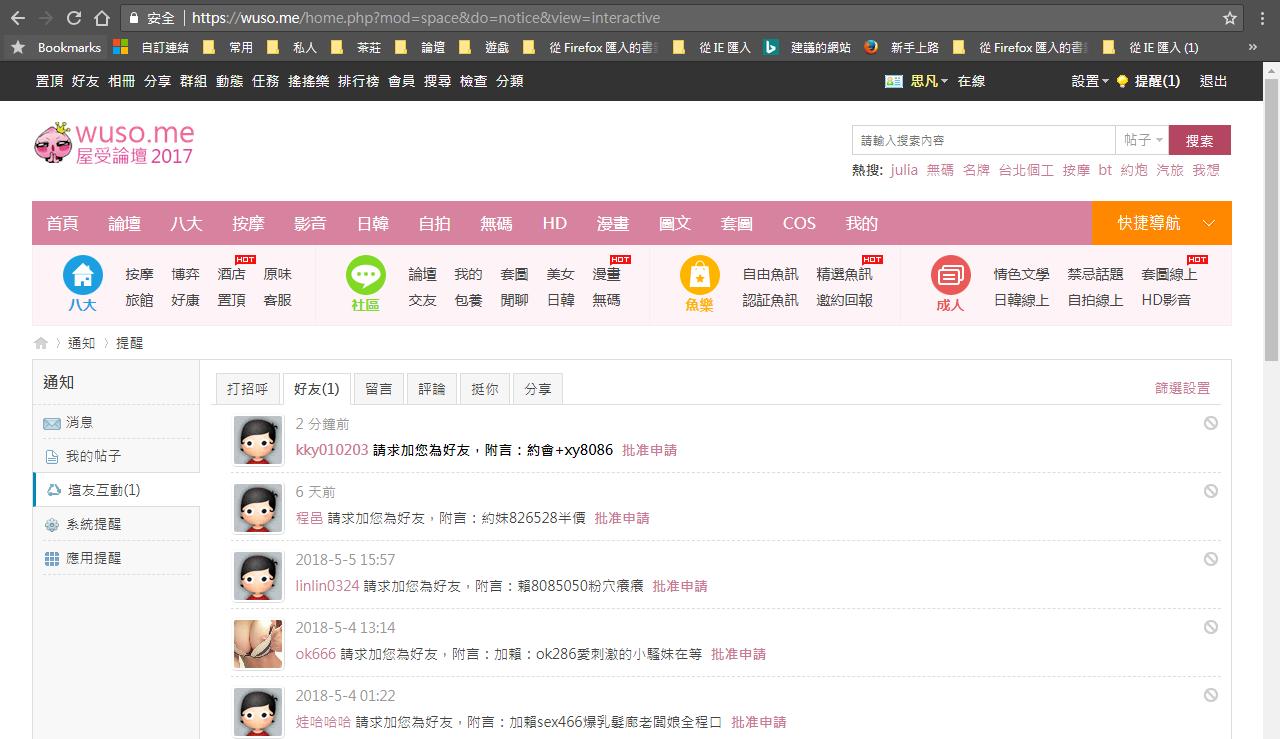Click the red 成人 icon

950,275
